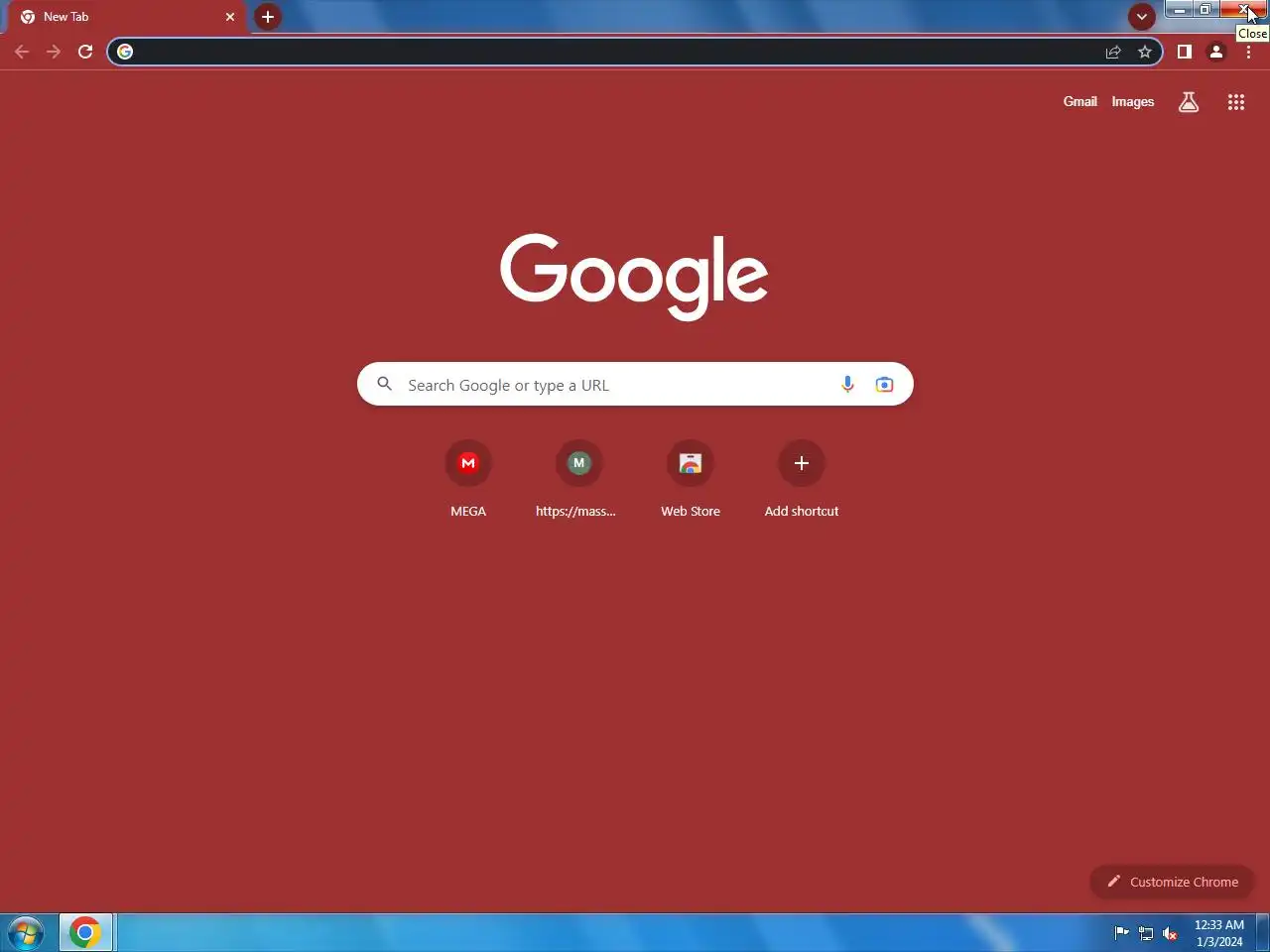The width and height of the screenshot is (1270, 952).
Task: Close the New Tab tab
Action: [x=230, y=17]
